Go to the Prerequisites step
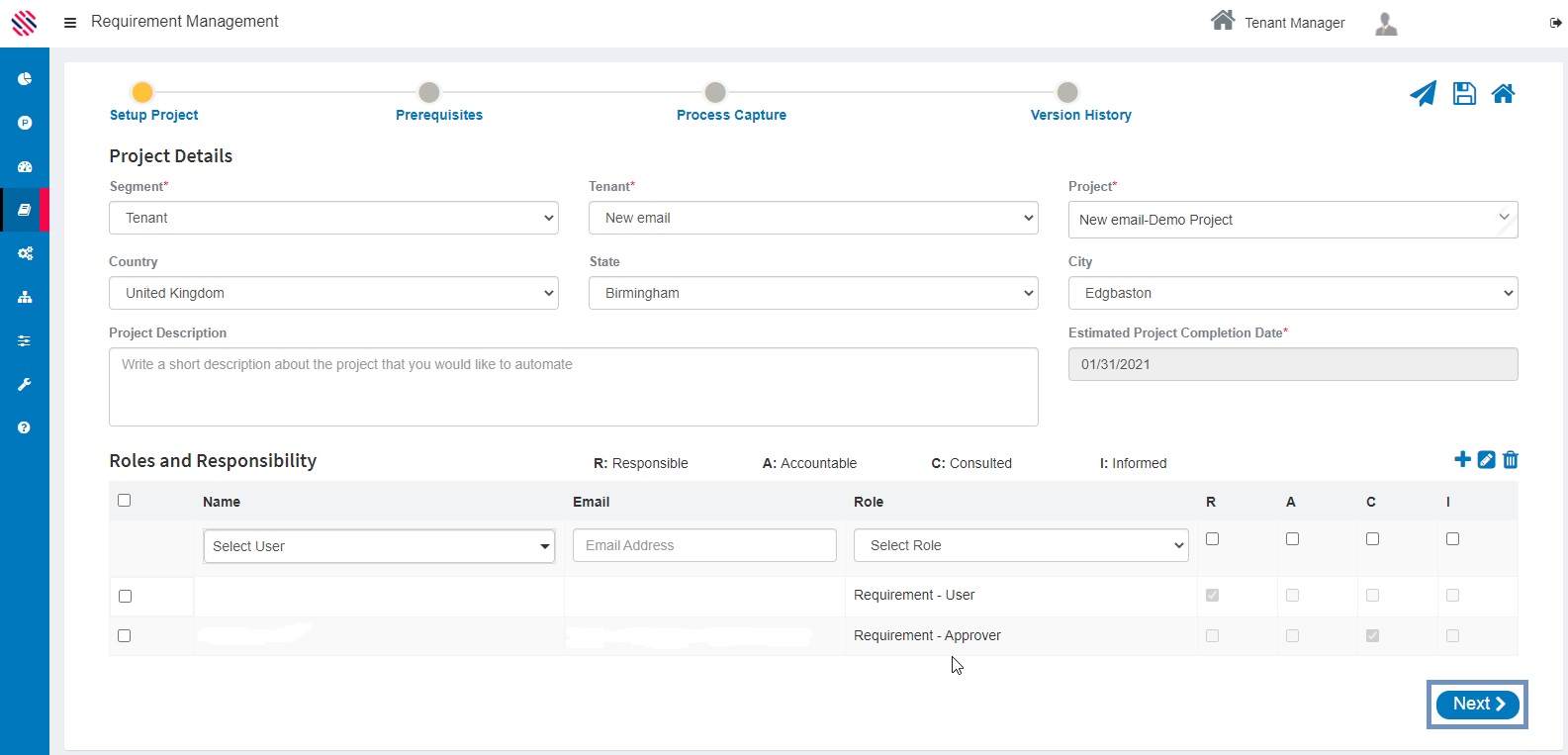 [429, 93]
